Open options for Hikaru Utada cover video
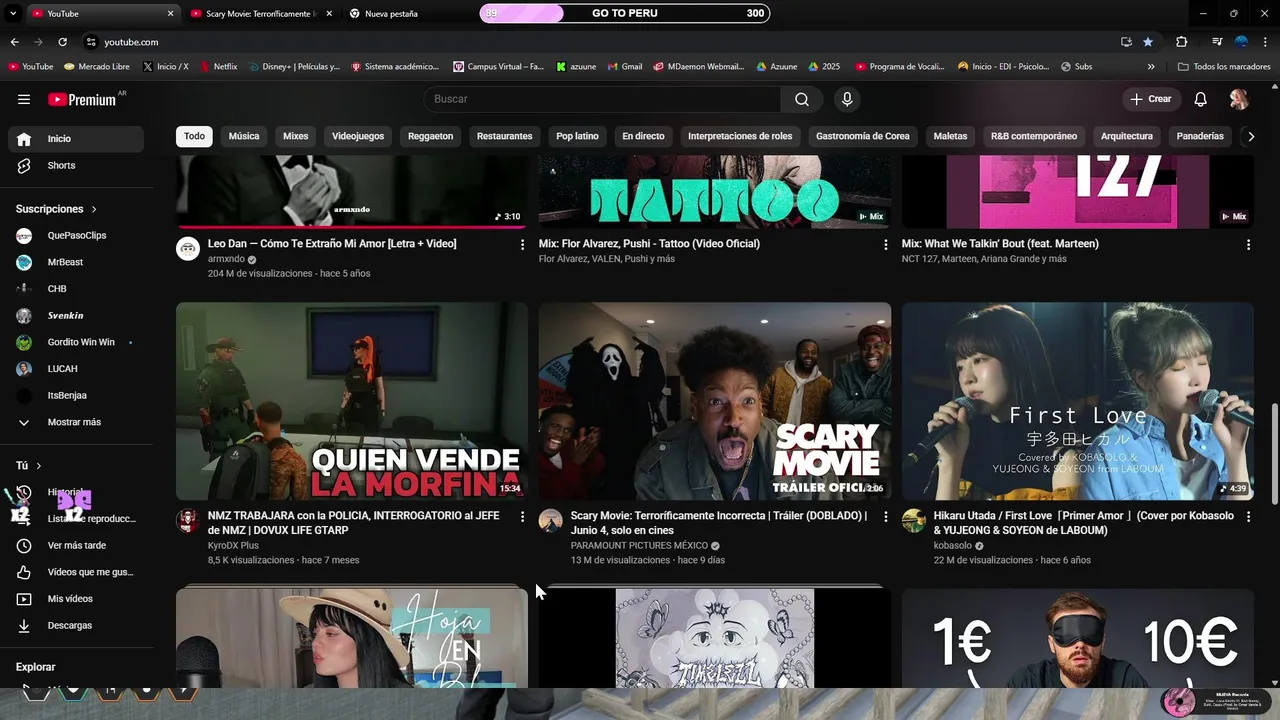 1248,516
